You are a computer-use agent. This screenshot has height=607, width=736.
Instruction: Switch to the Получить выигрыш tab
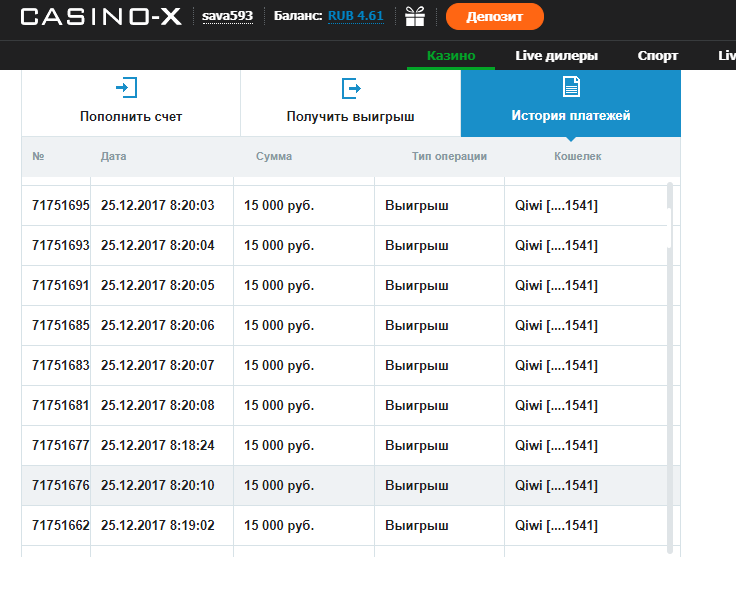pyautogui.click(x=351, y=103)
